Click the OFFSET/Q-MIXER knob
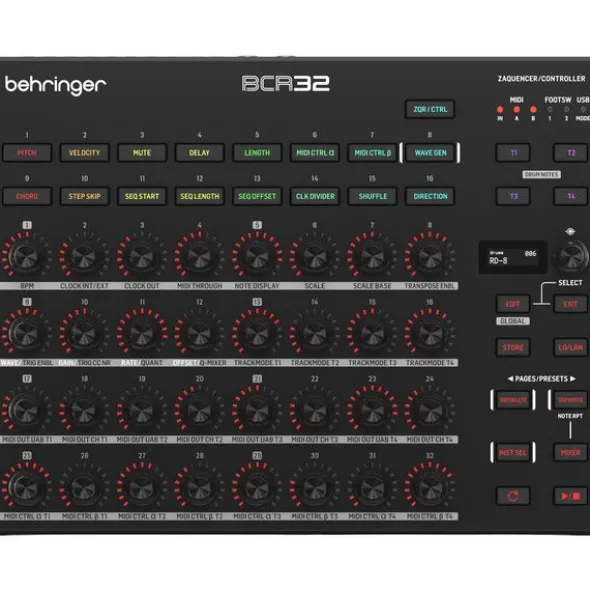Image resolution: width=590 pixels, height=591 pixels. (199, 334)
